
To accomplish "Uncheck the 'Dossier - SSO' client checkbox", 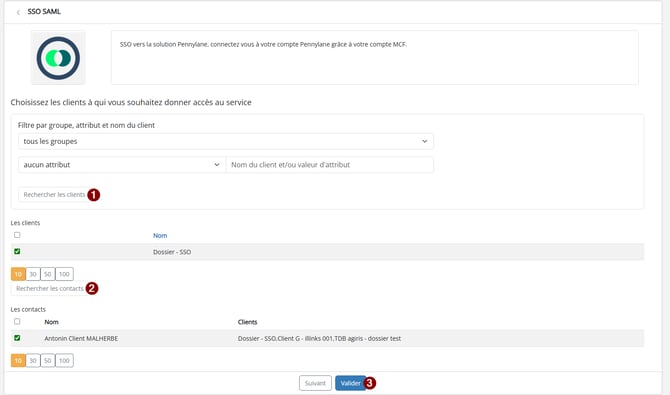I will coord(17,251).
